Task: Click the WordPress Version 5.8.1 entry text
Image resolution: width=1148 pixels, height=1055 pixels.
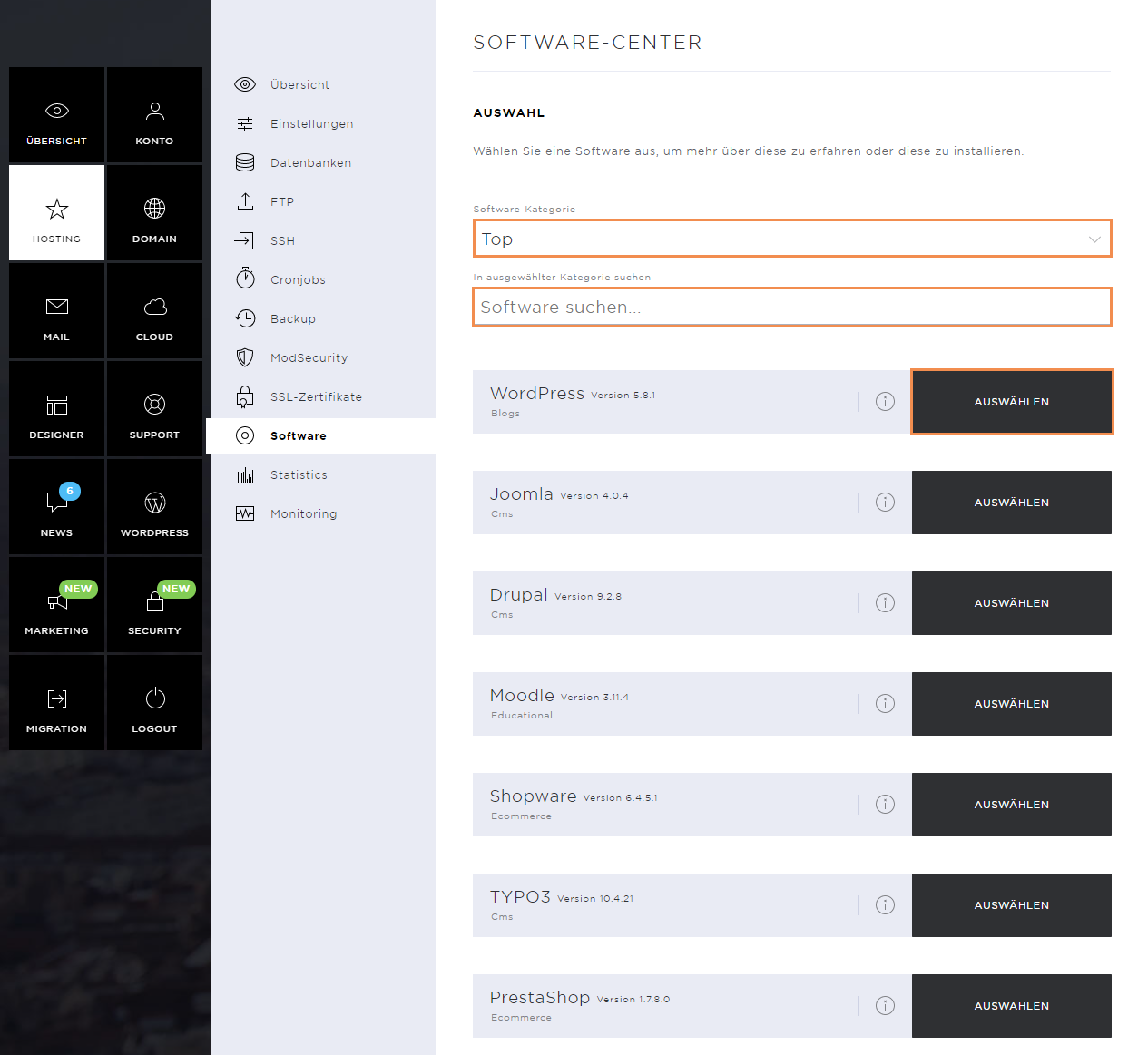Action: tap(573, 394)
